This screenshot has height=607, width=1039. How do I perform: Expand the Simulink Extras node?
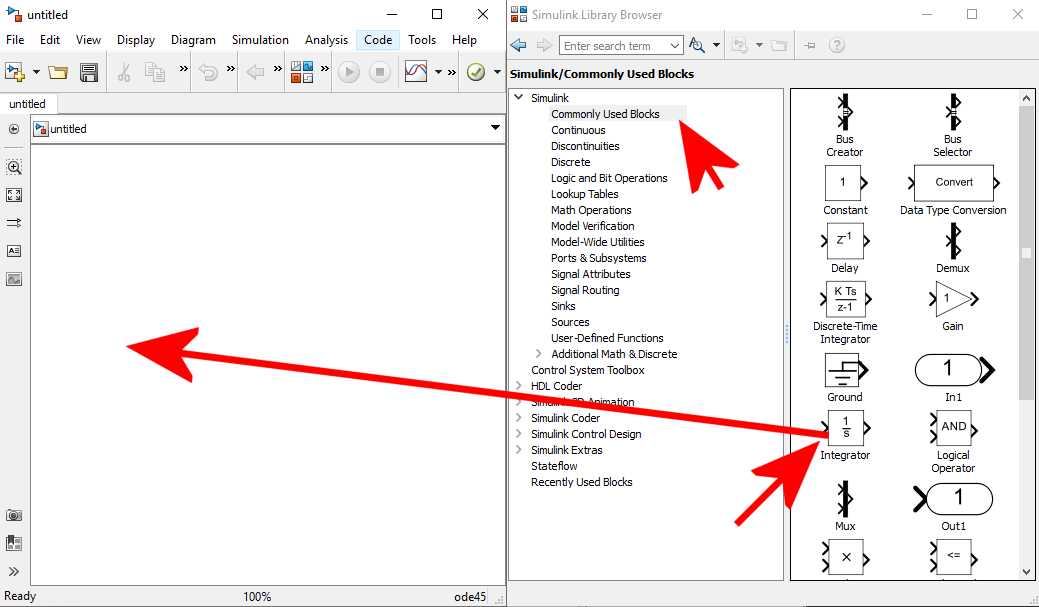[519, 450]
